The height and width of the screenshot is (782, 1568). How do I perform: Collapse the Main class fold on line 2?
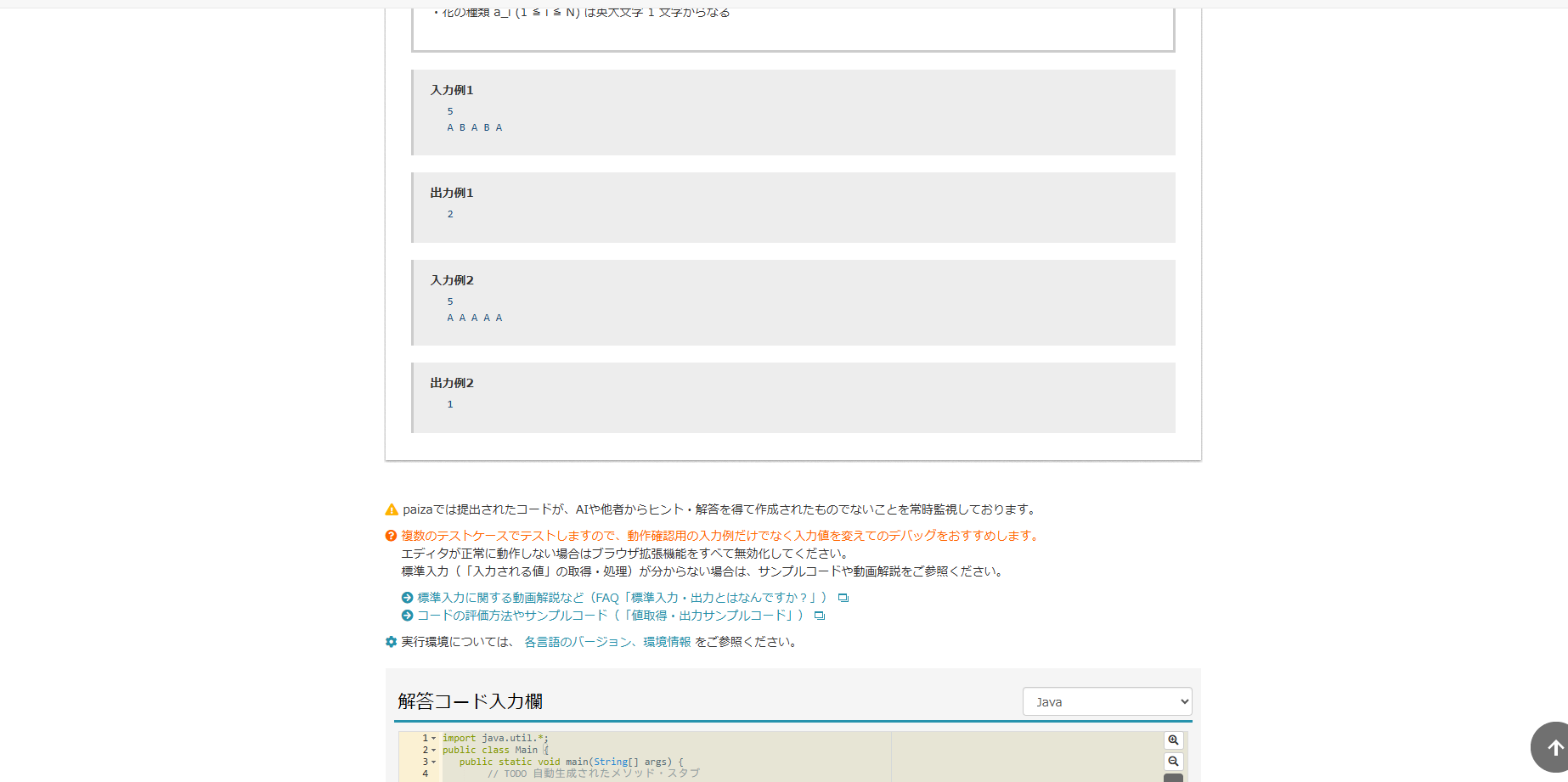point(434,751)
